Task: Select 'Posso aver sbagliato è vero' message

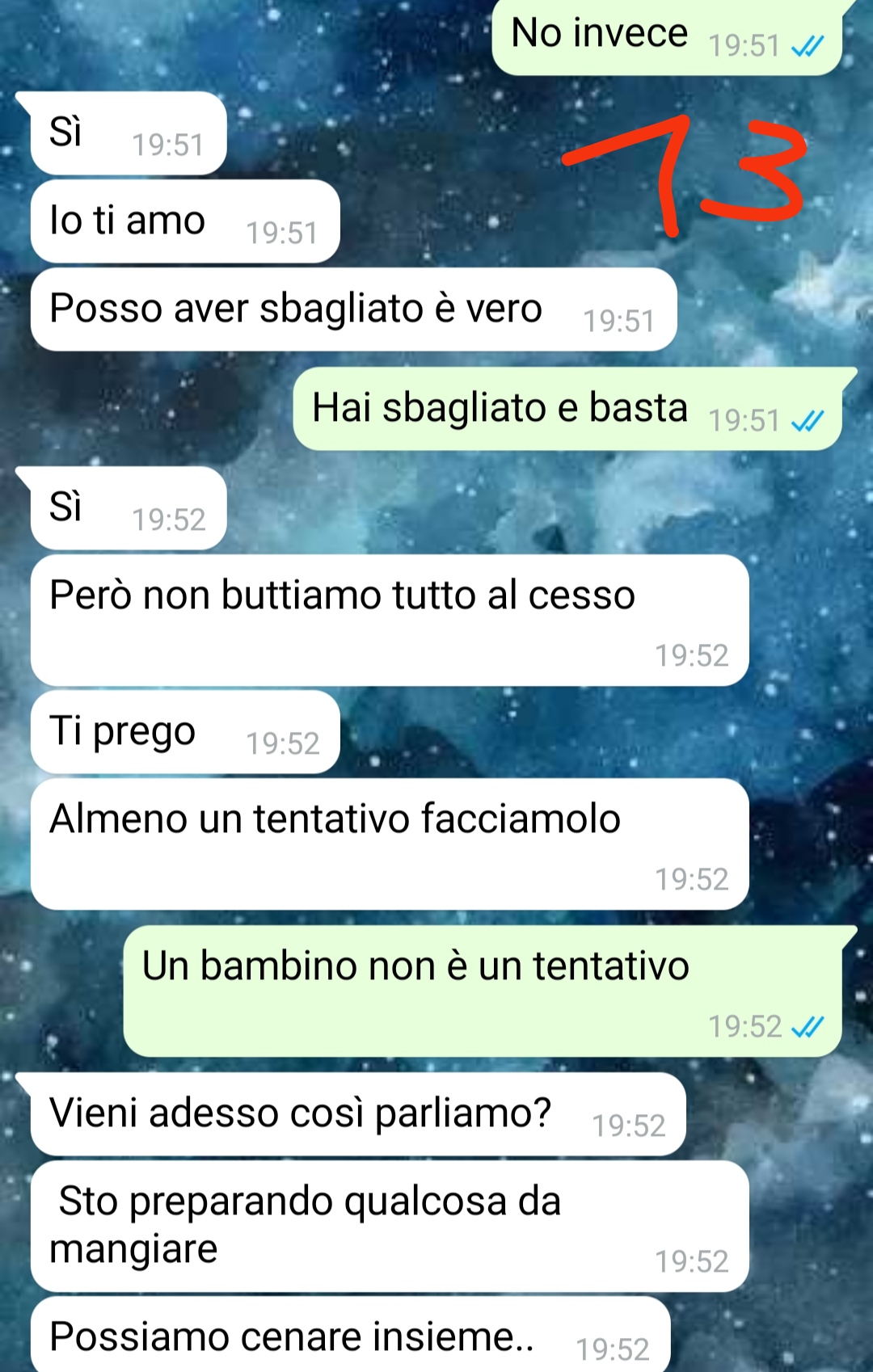Action: point(354,309)
